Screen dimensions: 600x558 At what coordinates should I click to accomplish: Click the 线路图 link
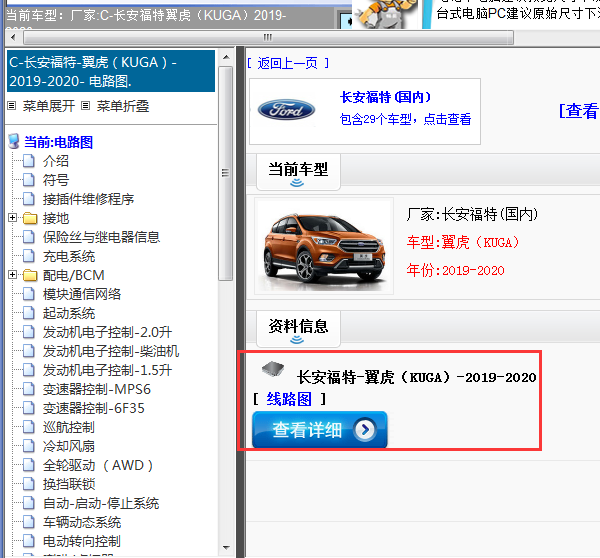pyautogui.click(x=289, y=399)
